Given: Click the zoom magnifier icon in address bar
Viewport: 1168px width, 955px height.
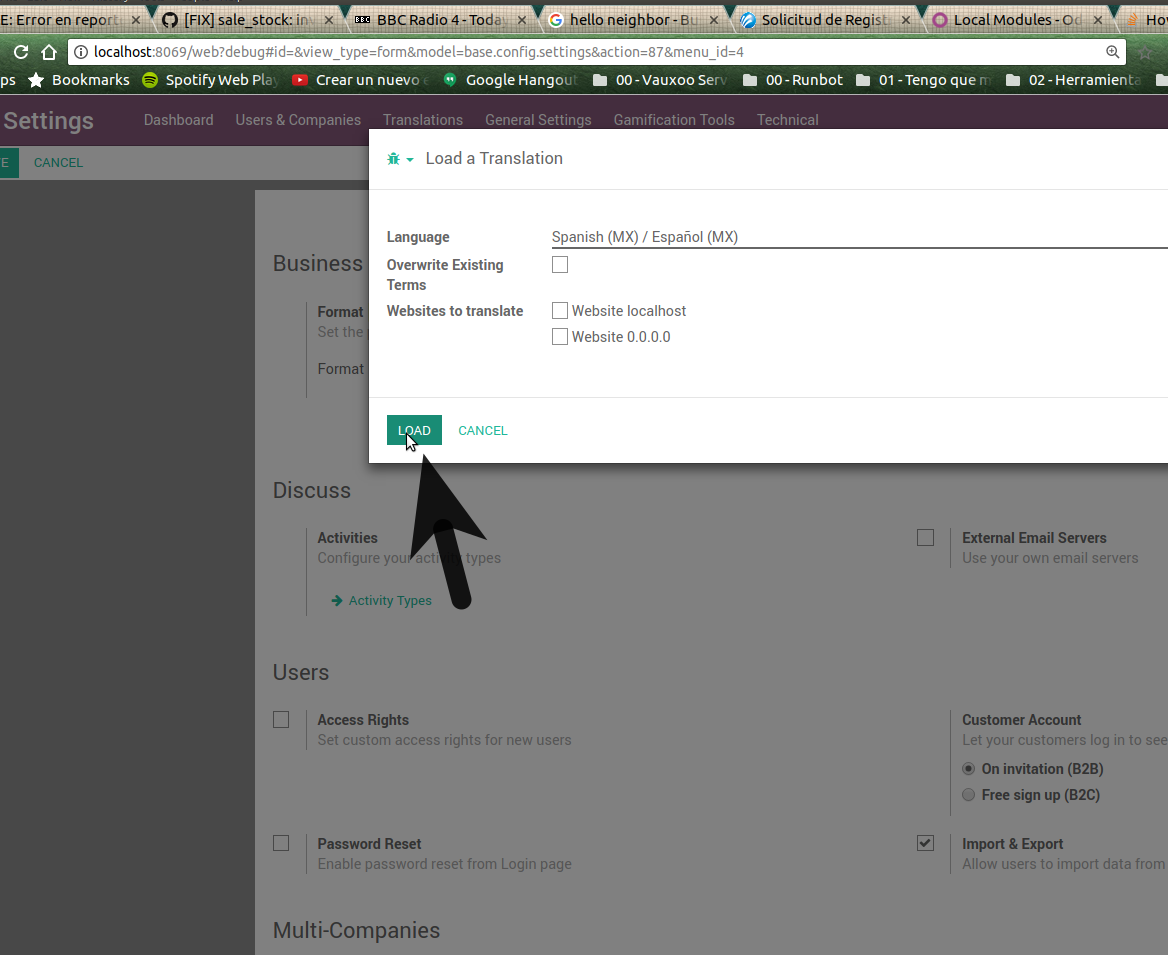Looking at the screenshot, I should tap(1112, 51).
